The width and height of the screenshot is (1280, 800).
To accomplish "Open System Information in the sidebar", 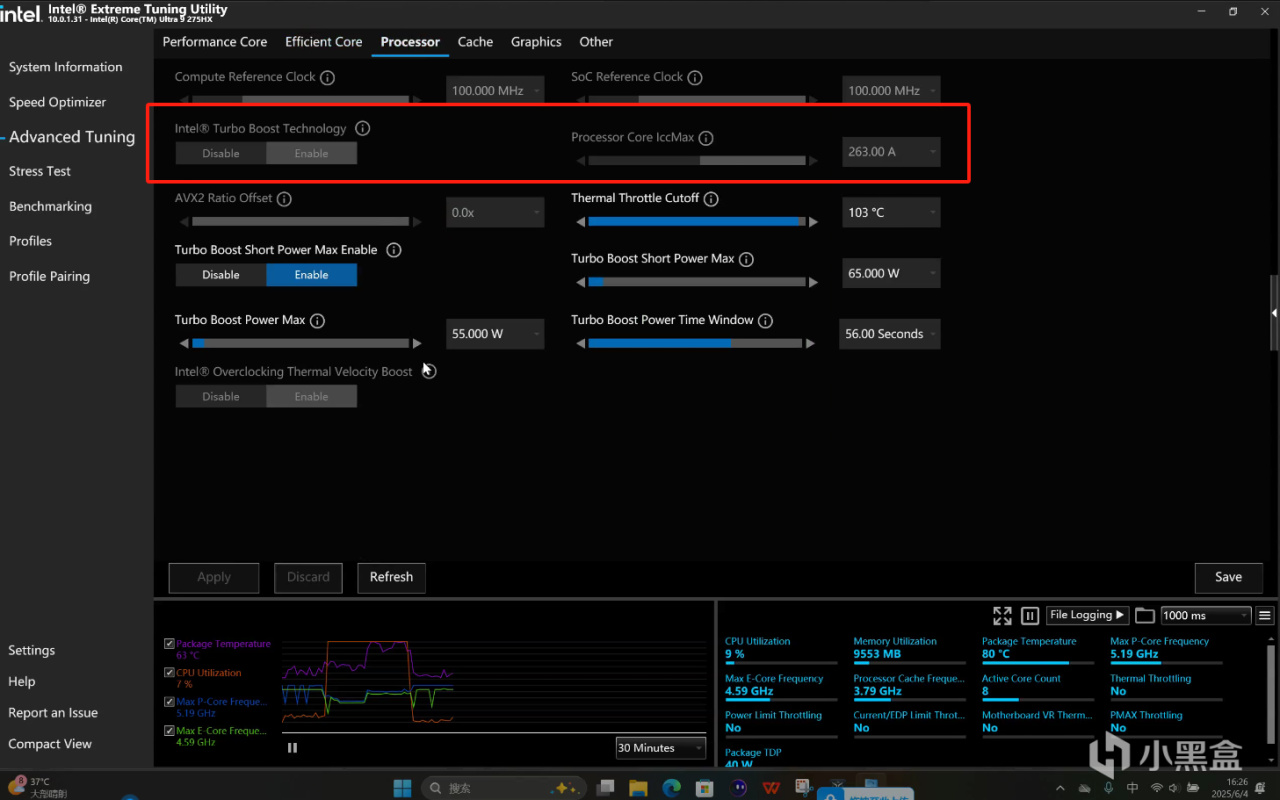I will (66, 67).
